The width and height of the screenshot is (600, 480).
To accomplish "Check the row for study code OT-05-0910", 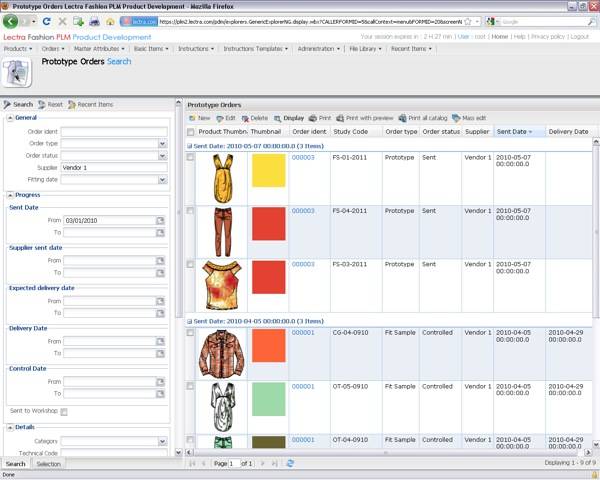I will 190,386.
